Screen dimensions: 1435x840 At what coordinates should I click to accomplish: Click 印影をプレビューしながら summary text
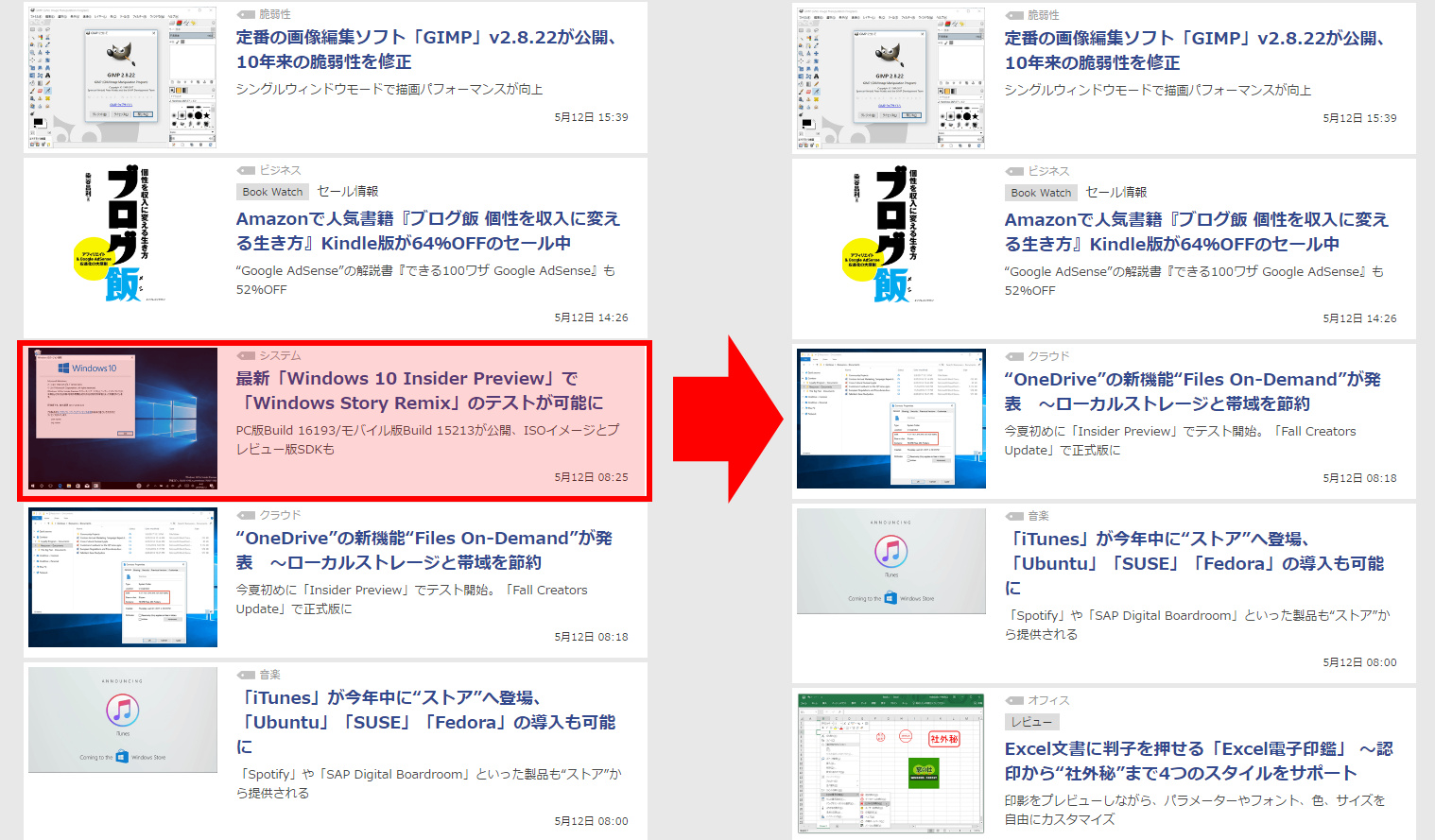click(1195, 810)
